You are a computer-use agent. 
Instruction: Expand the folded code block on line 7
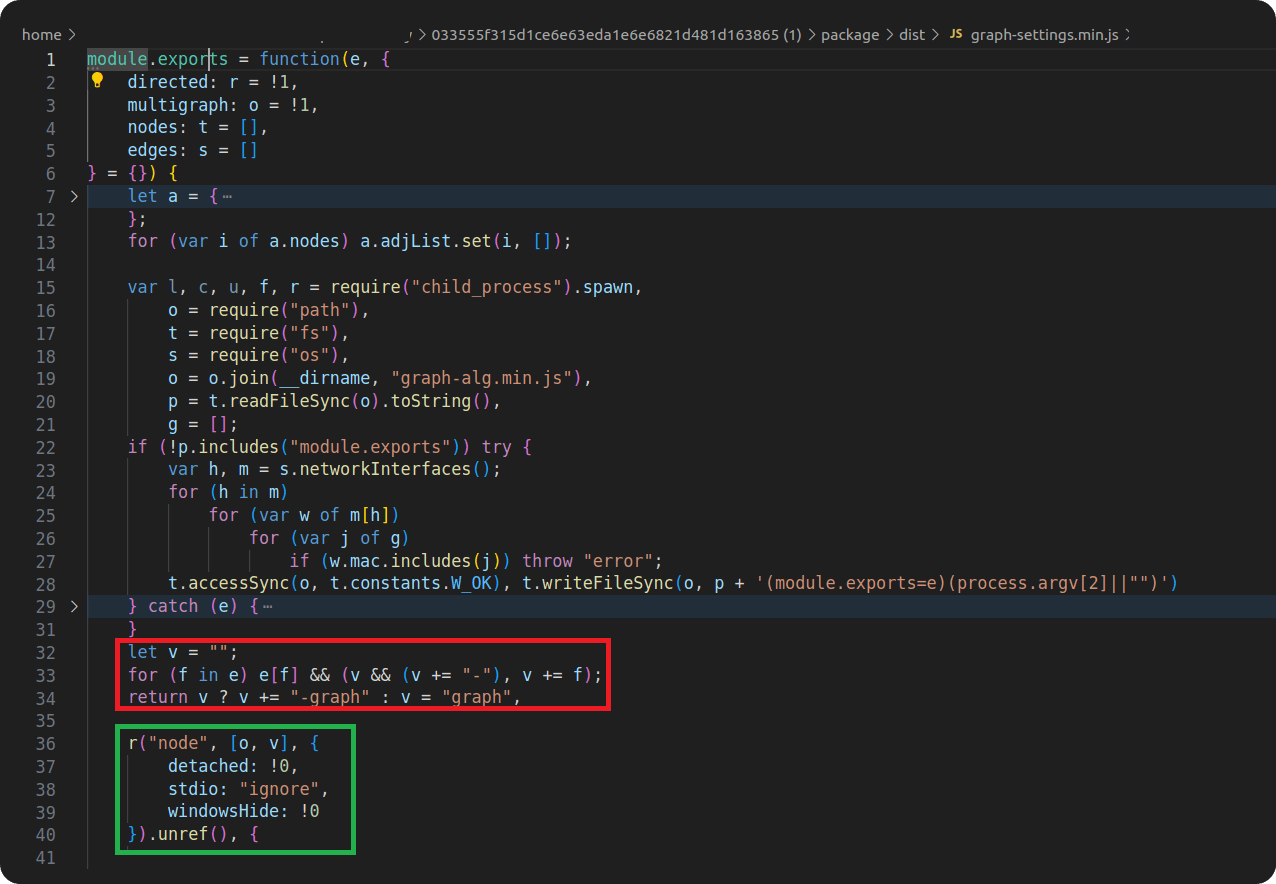point(74,196)
